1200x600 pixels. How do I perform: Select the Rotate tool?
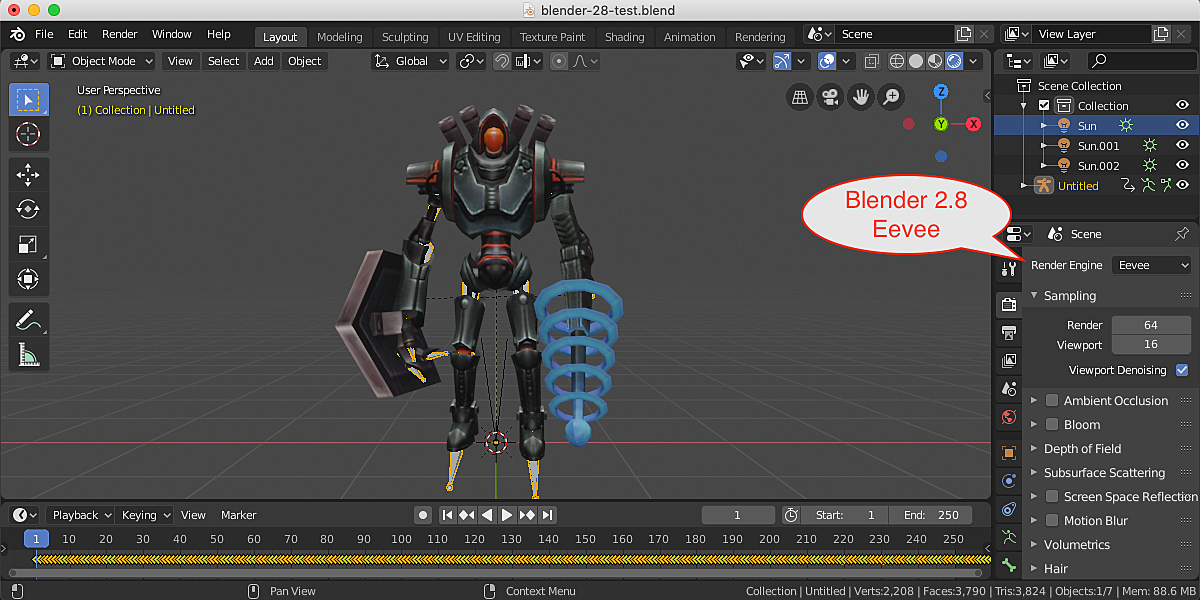tap(28, 209)
